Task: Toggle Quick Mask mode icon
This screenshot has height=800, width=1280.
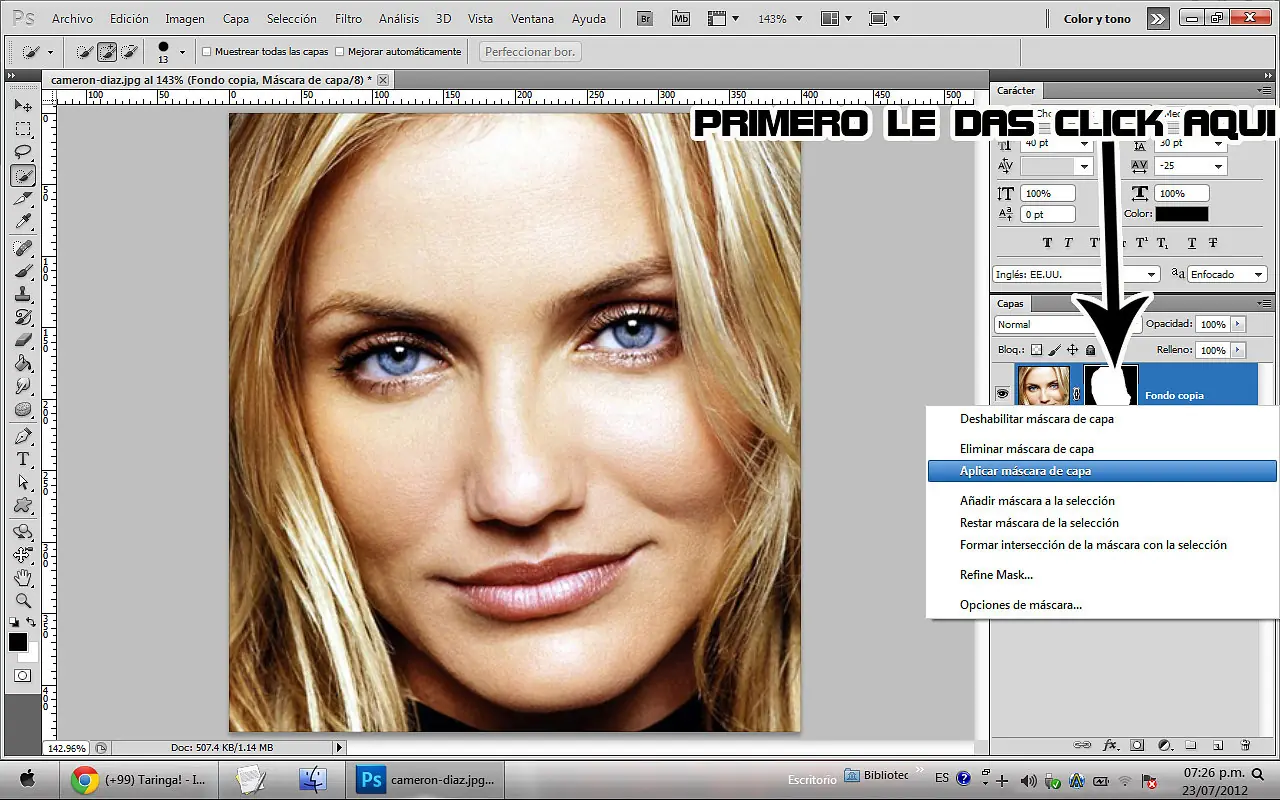Action: (x=22, y=676)
